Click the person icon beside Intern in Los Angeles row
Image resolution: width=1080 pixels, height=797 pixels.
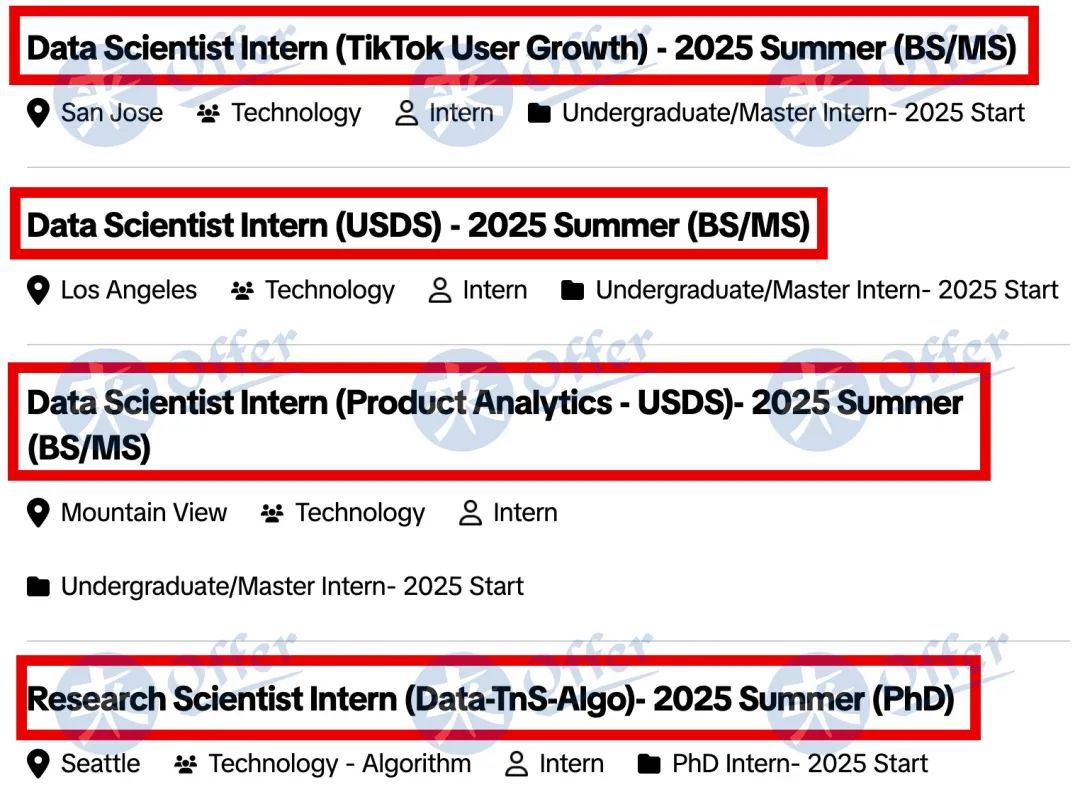439,291
